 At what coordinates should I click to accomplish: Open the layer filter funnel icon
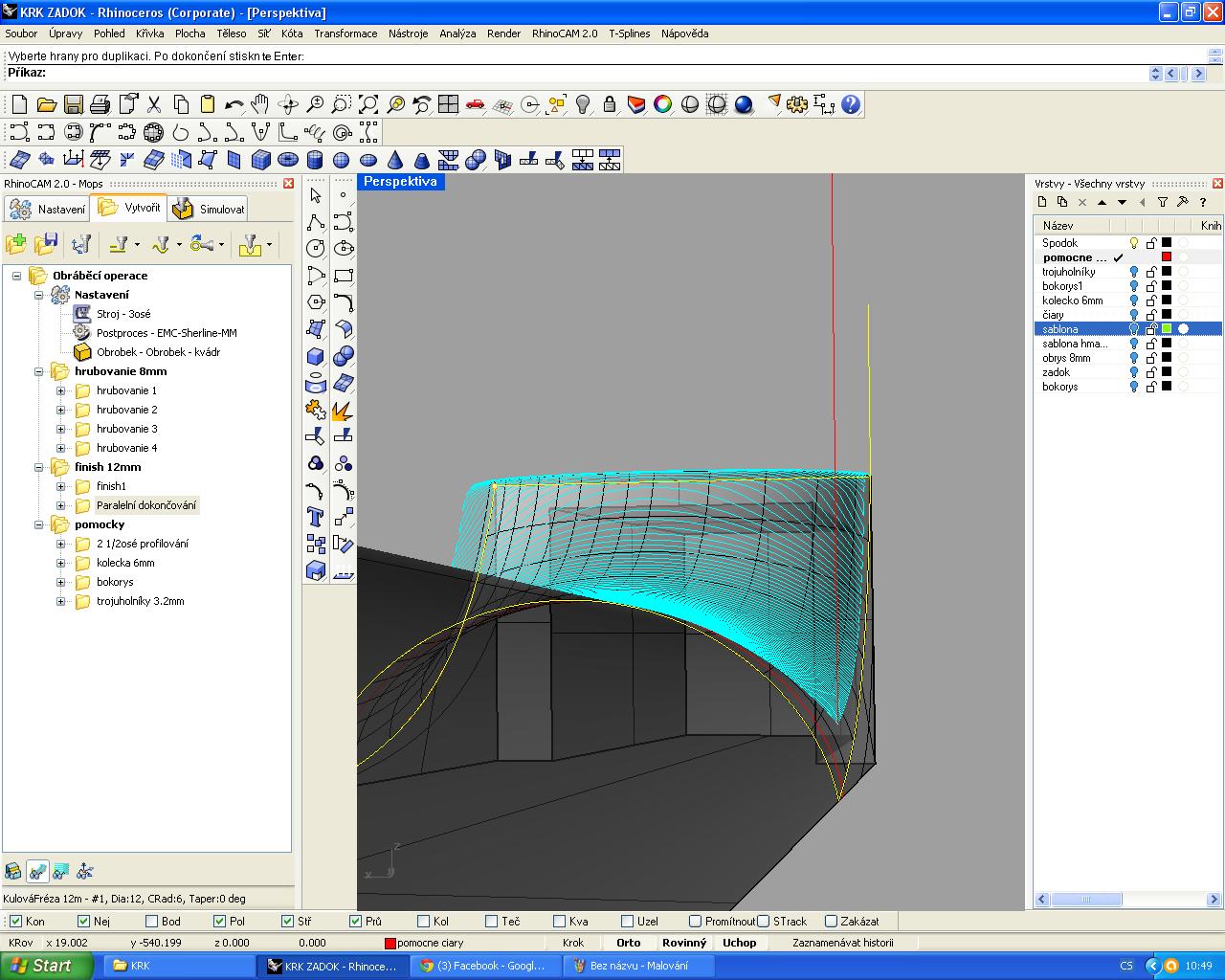(1162, 202)
